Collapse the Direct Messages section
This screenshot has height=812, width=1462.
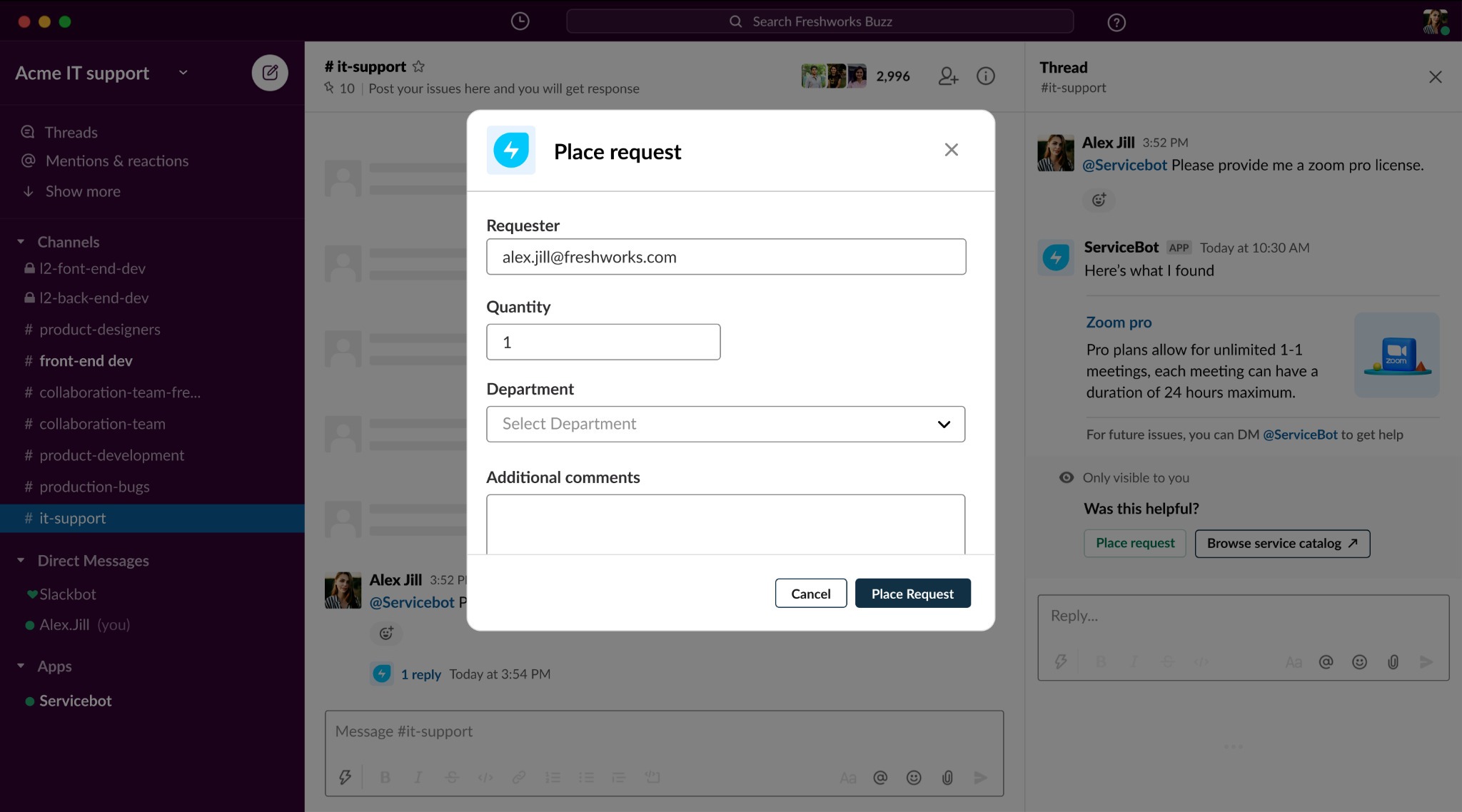[21, 561]
